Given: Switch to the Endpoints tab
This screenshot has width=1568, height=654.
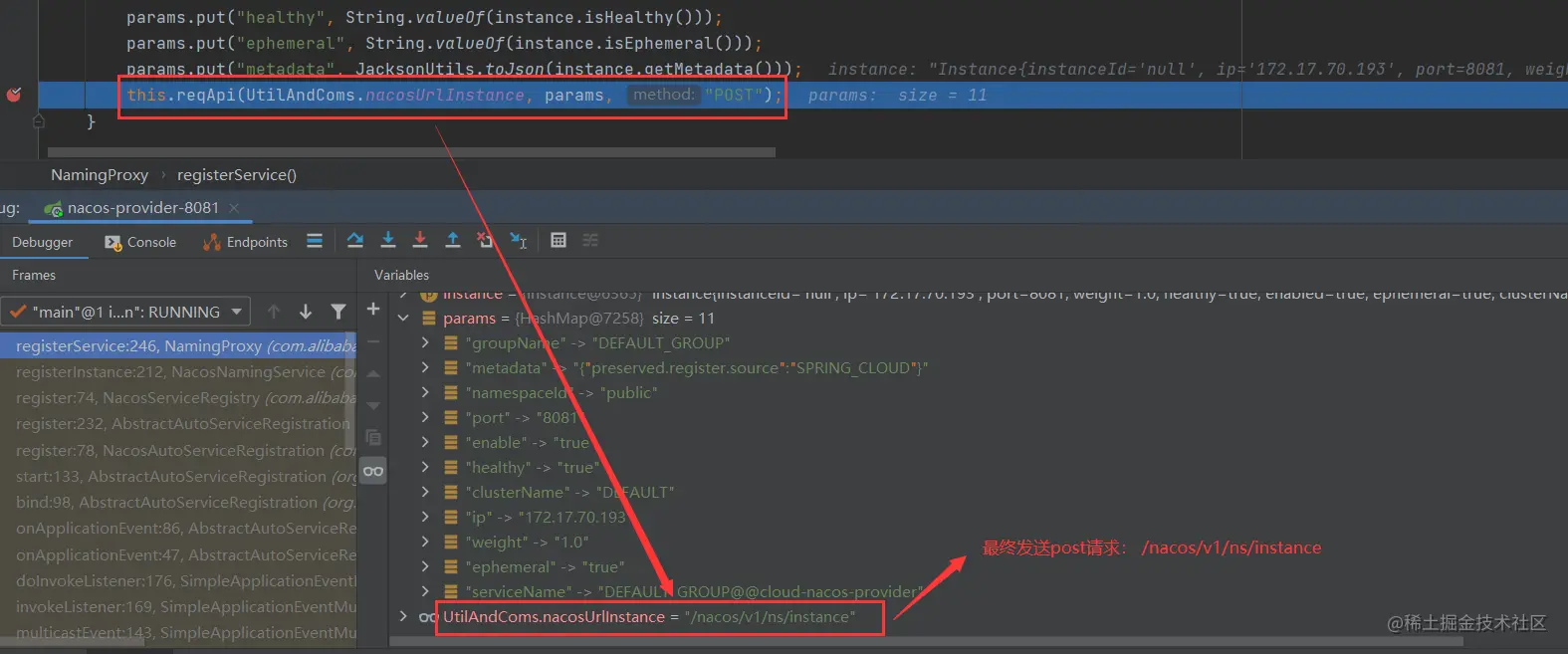Looking at the screenshot, I should (245, 242).
